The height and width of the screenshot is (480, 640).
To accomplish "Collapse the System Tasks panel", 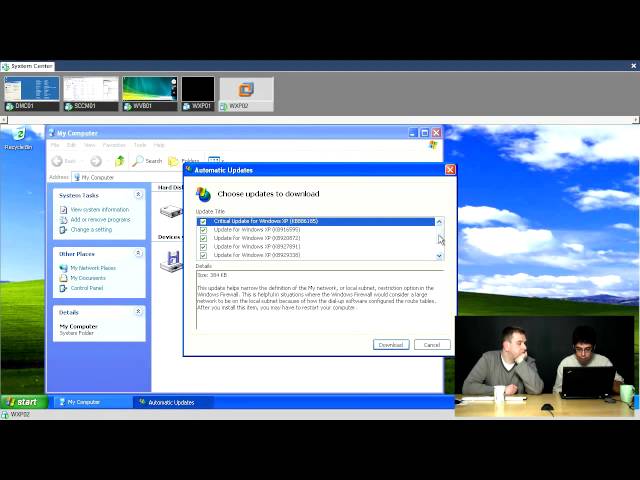I will click(138, 195).
